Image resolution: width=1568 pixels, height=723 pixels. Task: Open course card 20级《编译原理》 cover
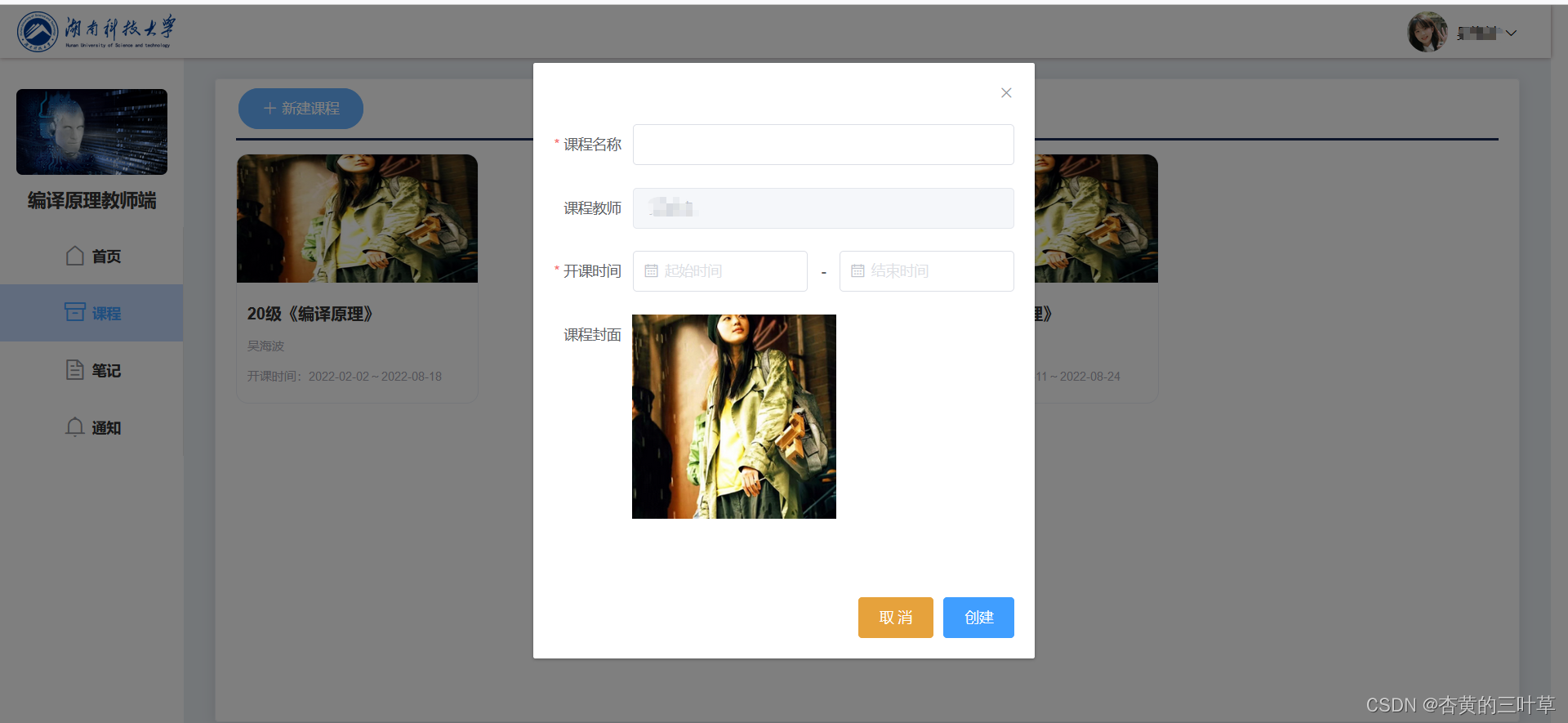click(357, 219)
